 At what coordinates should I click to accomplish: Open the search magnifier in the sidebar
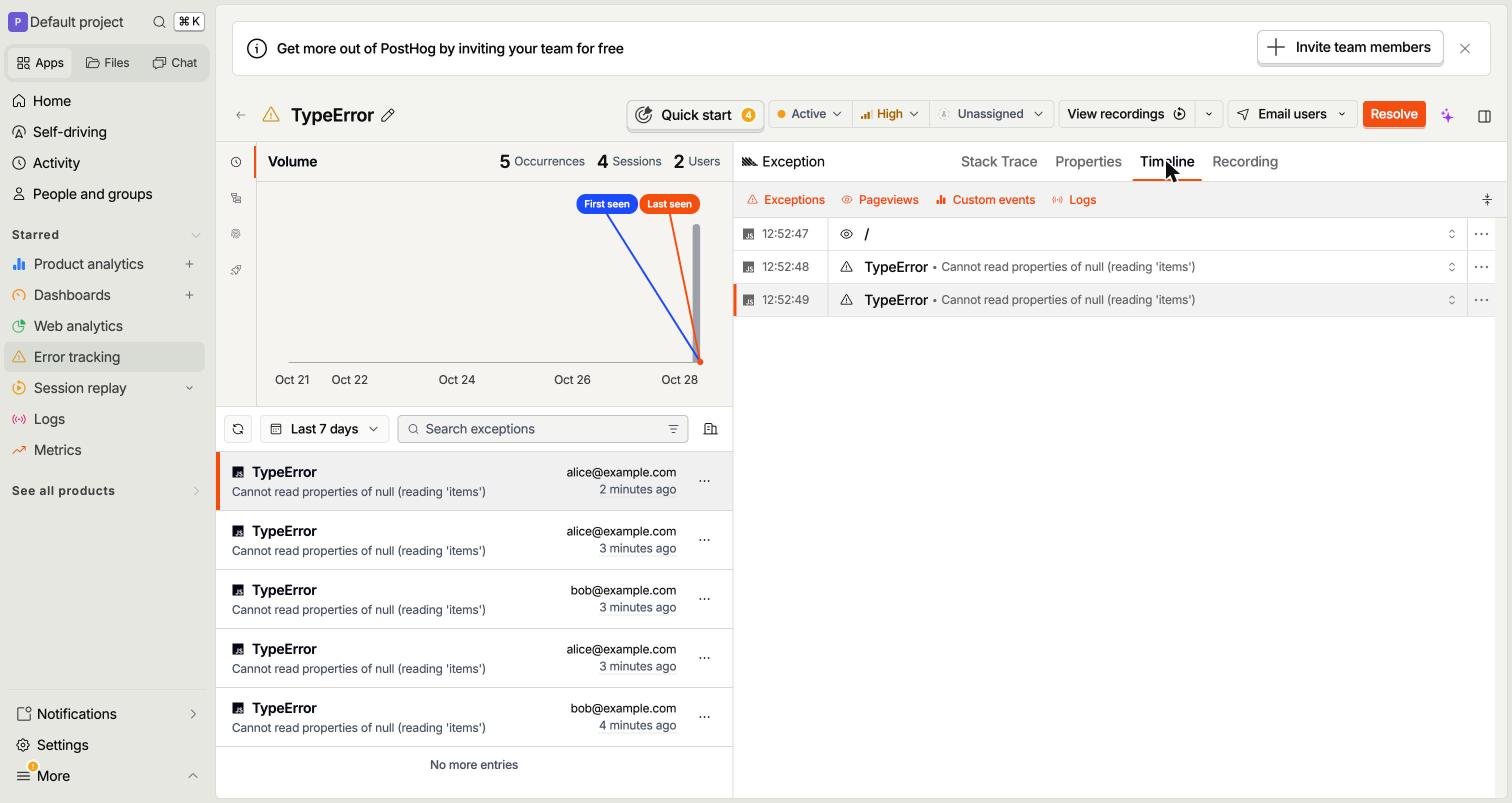click(159, 22)
